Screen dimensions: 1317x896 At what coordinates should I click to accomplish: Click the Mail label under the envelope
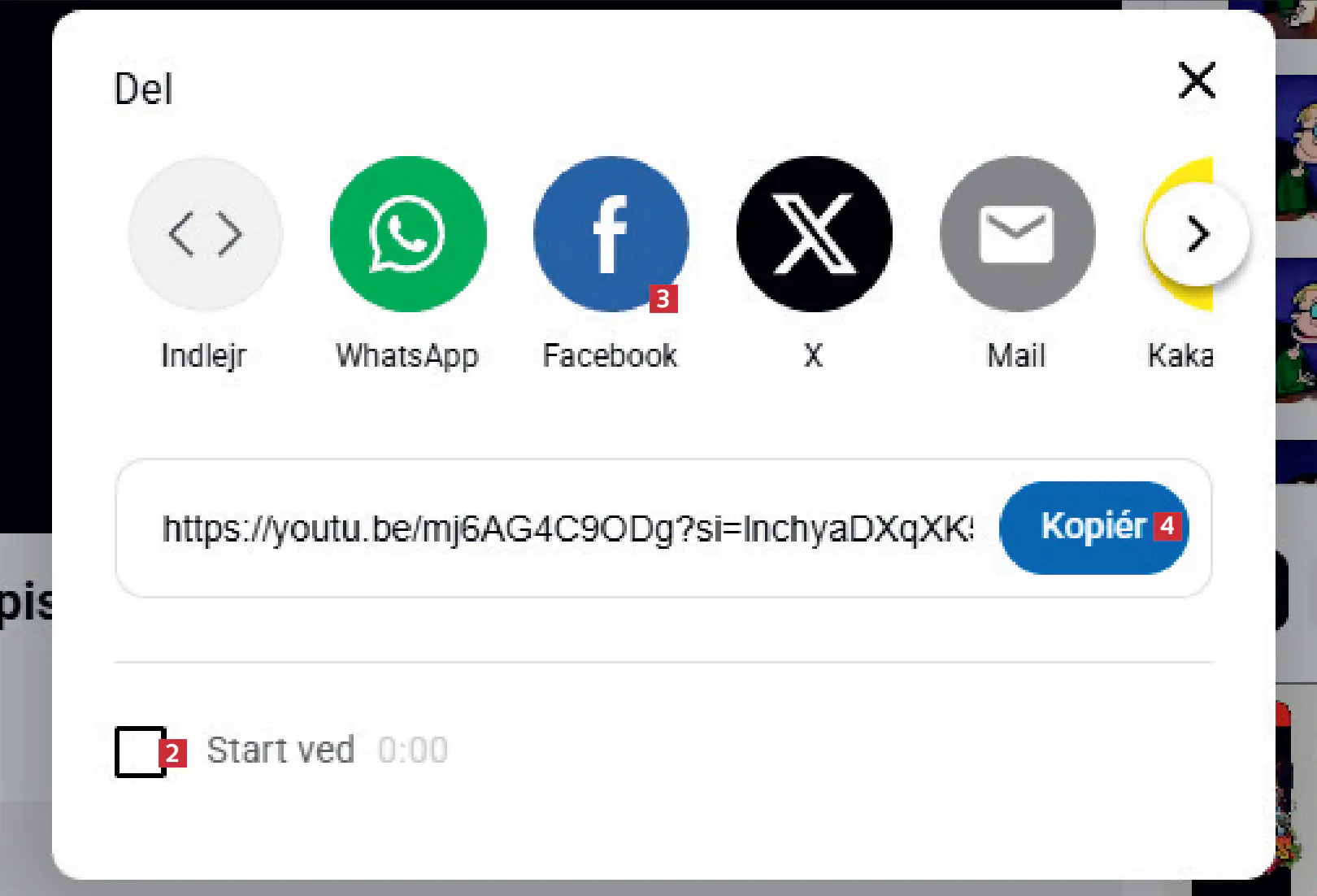[x=1016, y=355]
